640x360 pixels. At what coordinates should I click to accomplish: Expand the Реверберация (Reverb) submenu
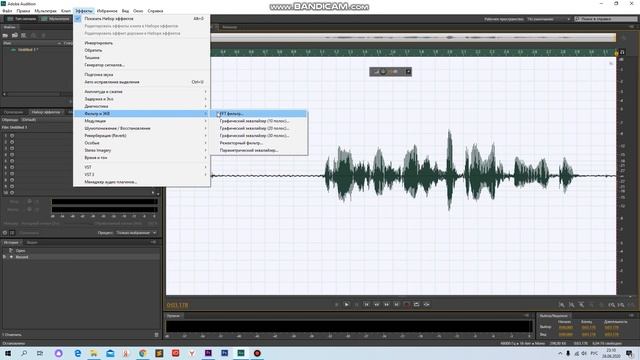point(142,136)
